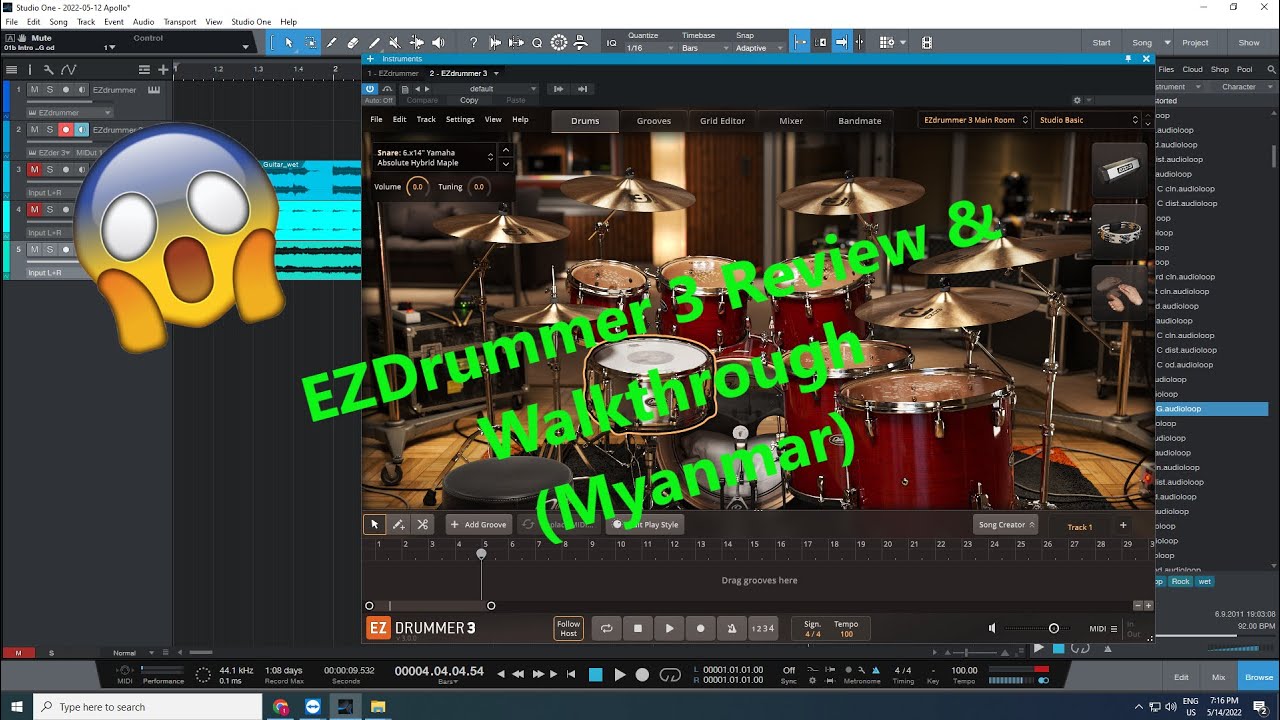Image resolution: width=1280 pixels, height=720 pixels.
Task: Open EZdrummer Settings menu
Action: coord(460,120)
